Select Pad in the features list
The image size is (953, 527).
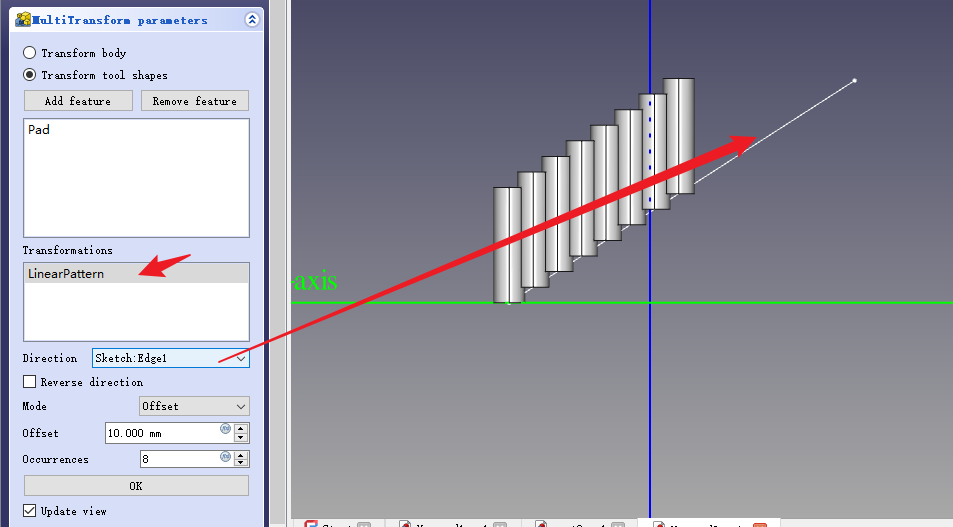[x=39, y=130]
